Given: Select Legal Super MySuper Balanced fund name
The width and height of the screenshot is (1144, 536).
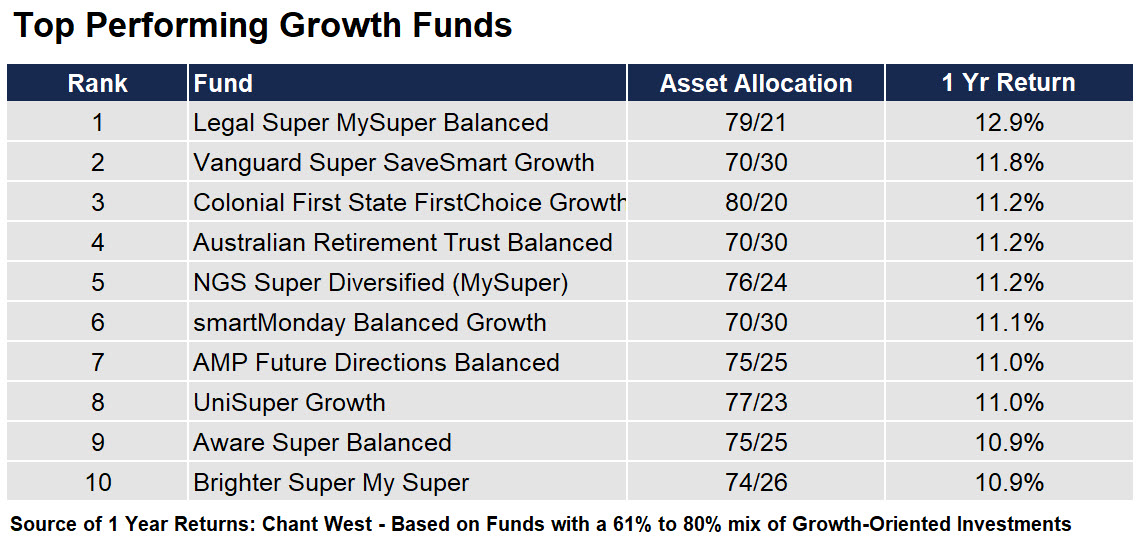Looking at the screenshot, I should click(371, 123).
